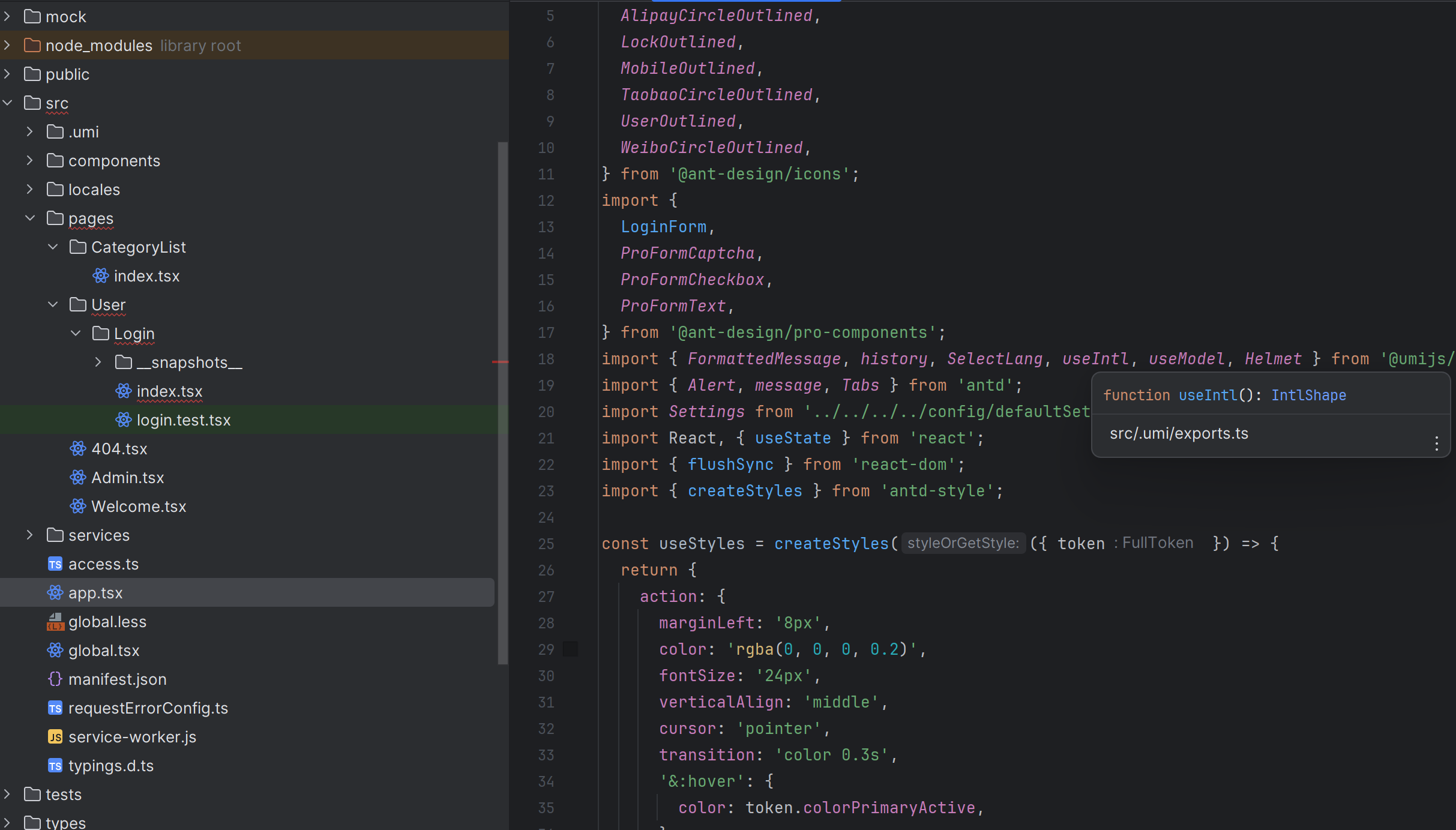The height and width of the screenshot is (830, 1456).
Task: Click the Login folder icon
Action: click(101, 334)
